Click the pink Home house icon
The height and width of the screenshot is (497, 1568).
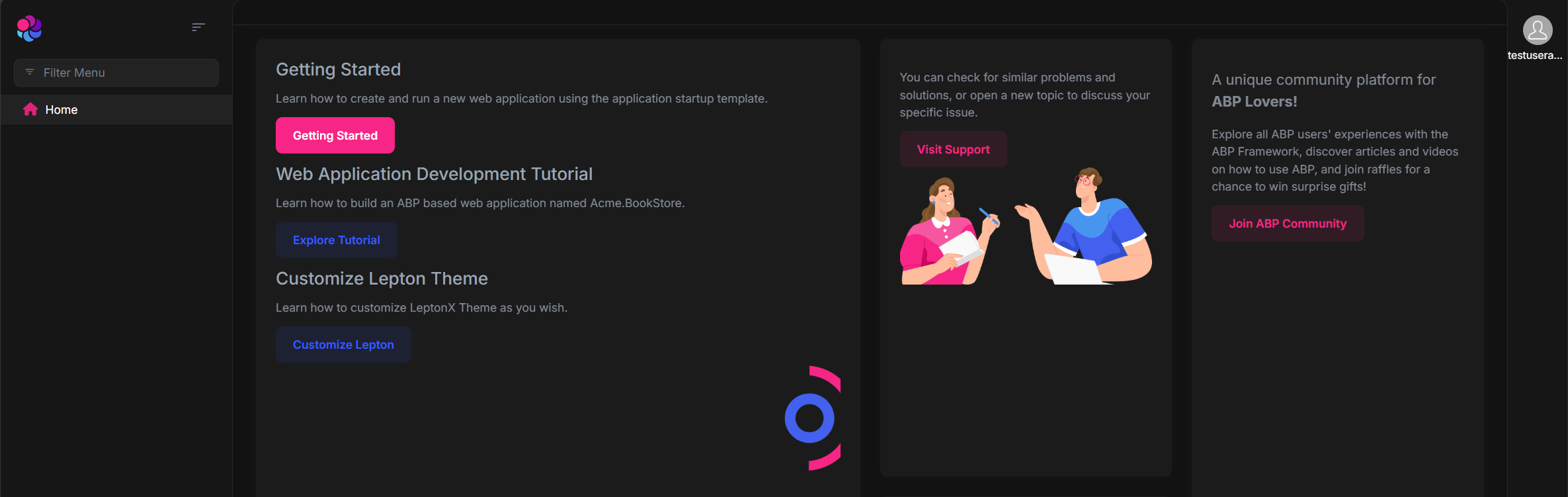(30, 110)
